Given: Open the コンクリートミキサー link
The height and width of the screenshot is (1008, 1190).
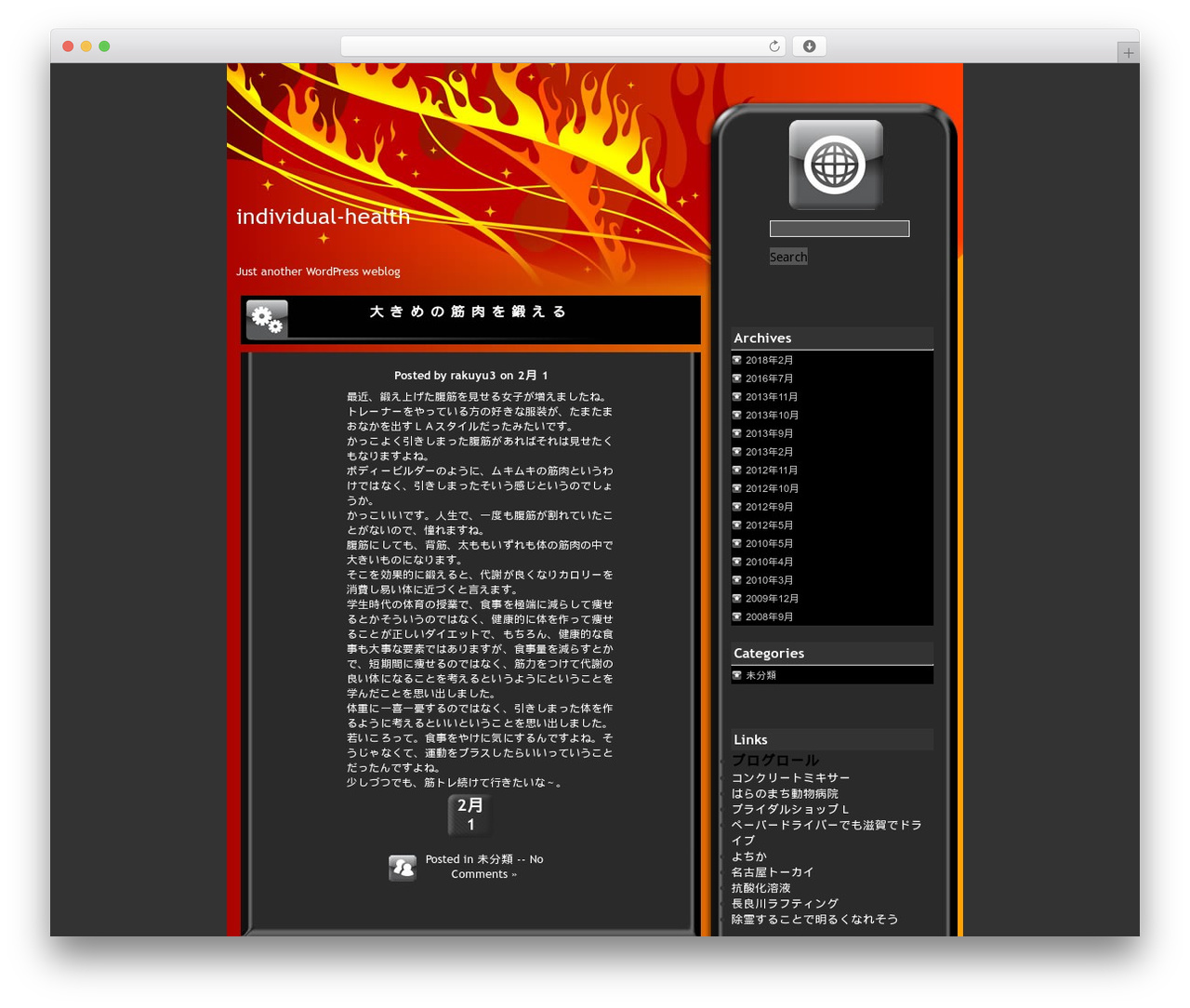Looking at the screenshot, I should 790,778.
